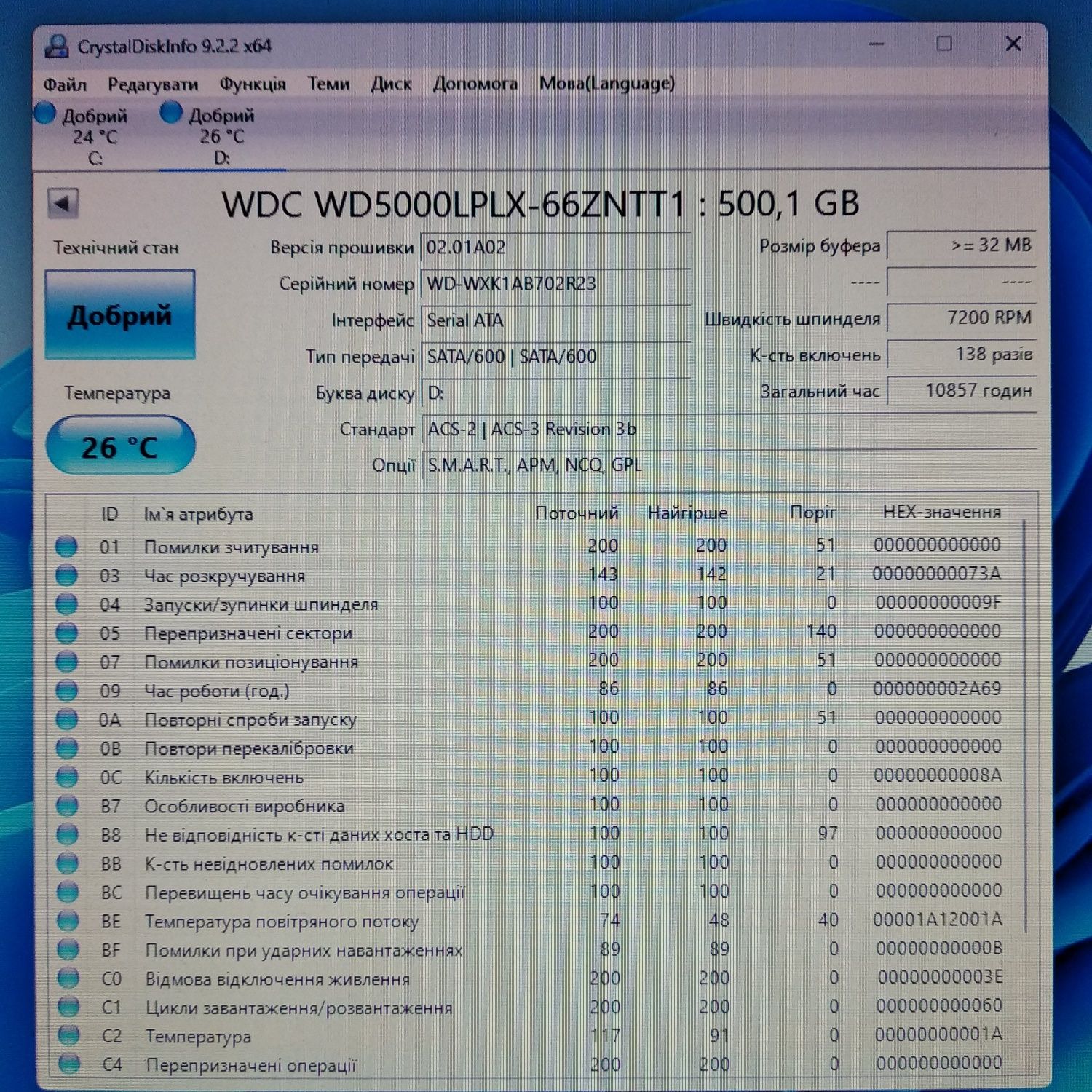The height and width of the screenshot is (1092, 1092).
Task: Click status circle of attribute BF row
Action: pyautogui.click(x=68, y=949)
